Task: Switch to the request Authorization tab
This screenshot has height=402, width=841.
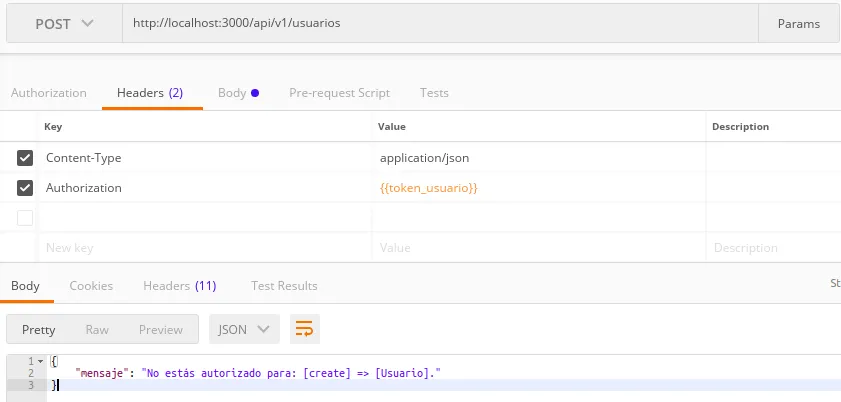Action: (x=49, y=93)
